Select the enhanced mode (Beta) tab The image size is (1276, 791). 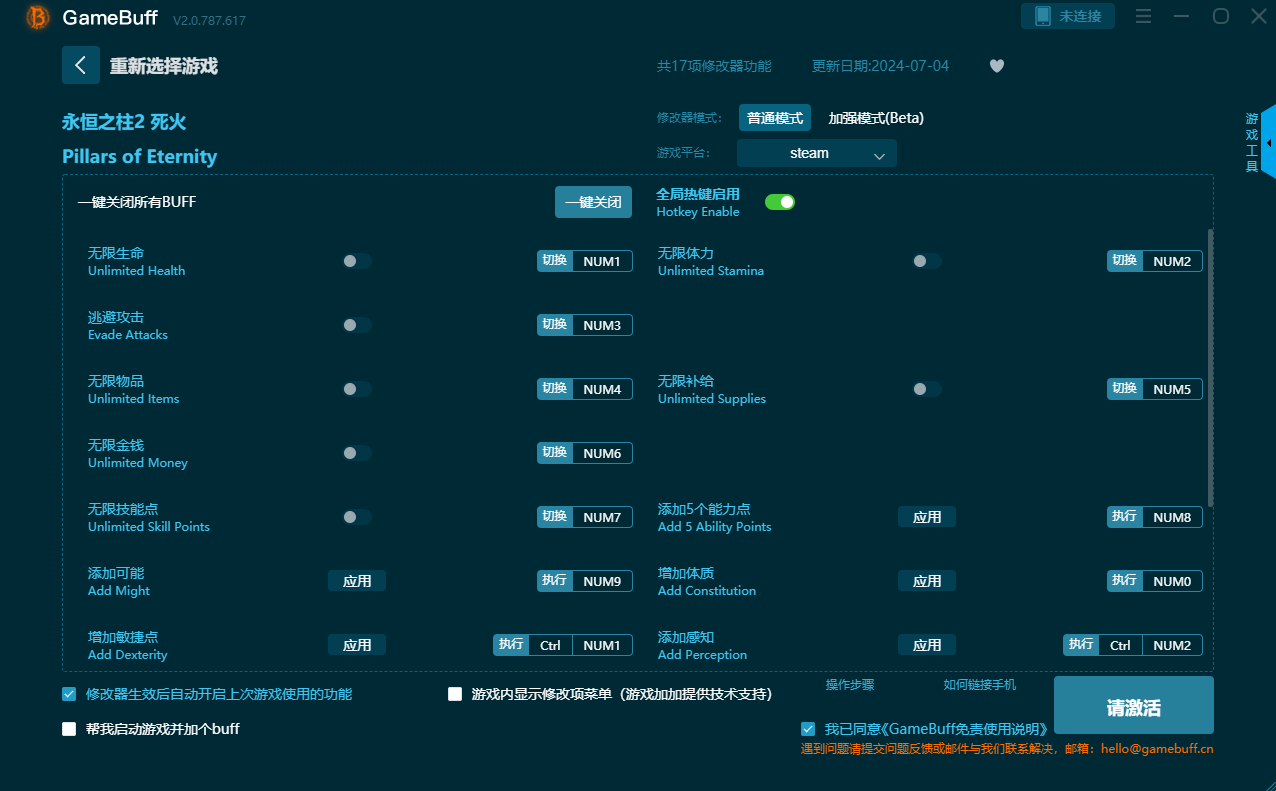point(876,118)
